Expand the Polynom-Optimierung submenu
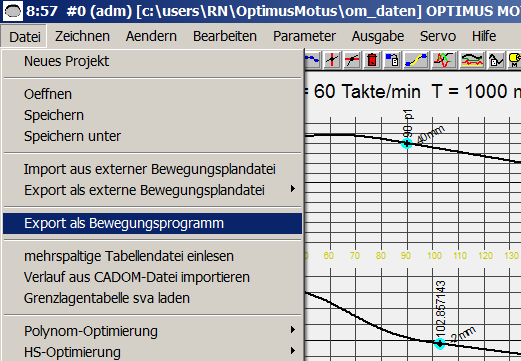Viewport: 521px width, 361px height. (x=152, y=331)
